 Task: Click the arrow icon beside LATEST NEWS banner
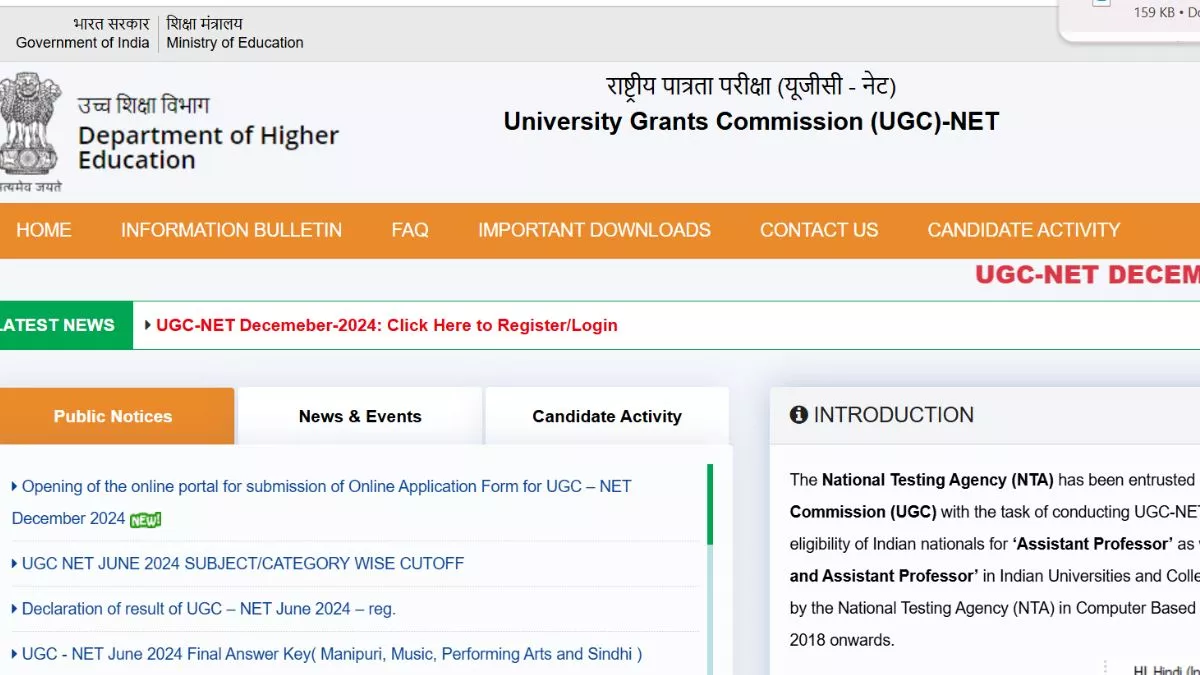[146, 325]
